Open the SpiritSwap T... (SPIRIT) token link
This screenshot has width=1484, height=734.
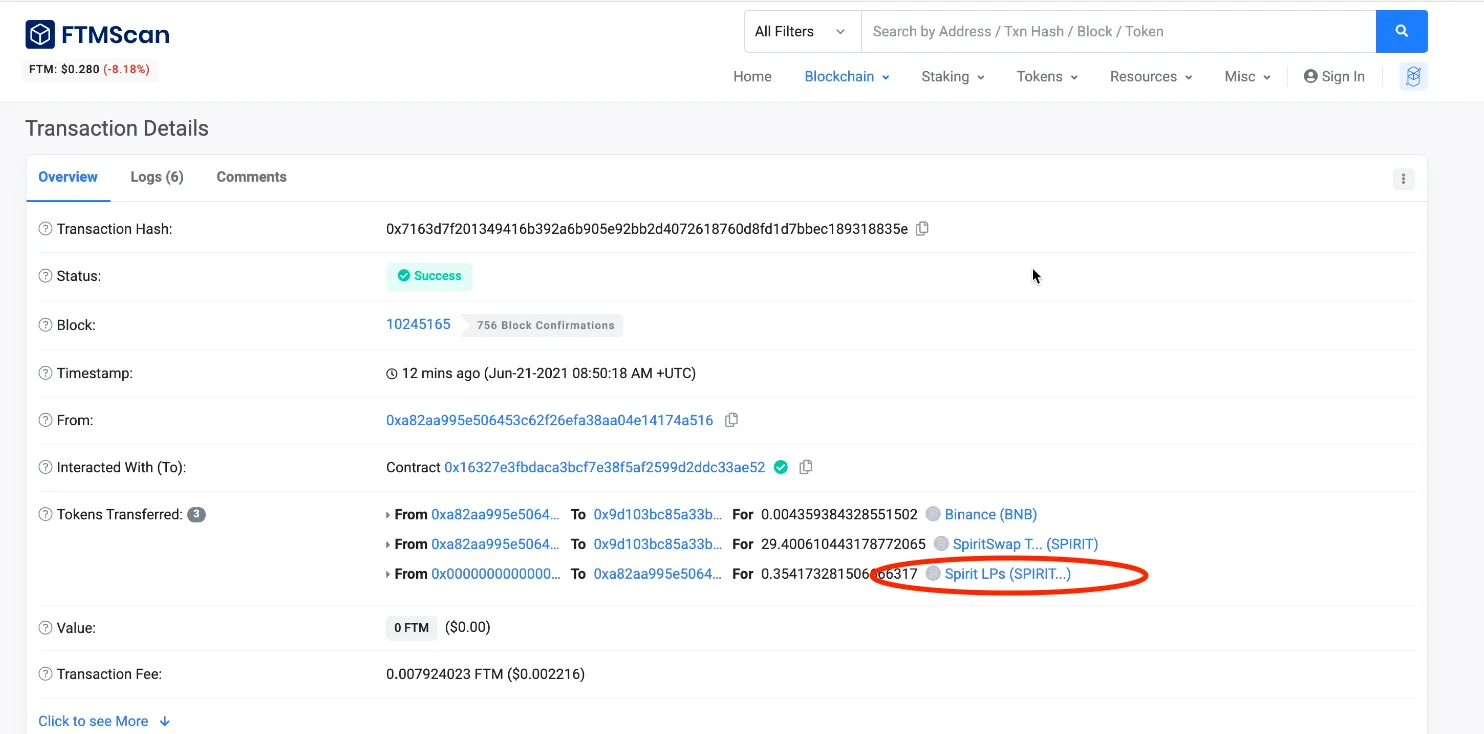click(1026, 544)
